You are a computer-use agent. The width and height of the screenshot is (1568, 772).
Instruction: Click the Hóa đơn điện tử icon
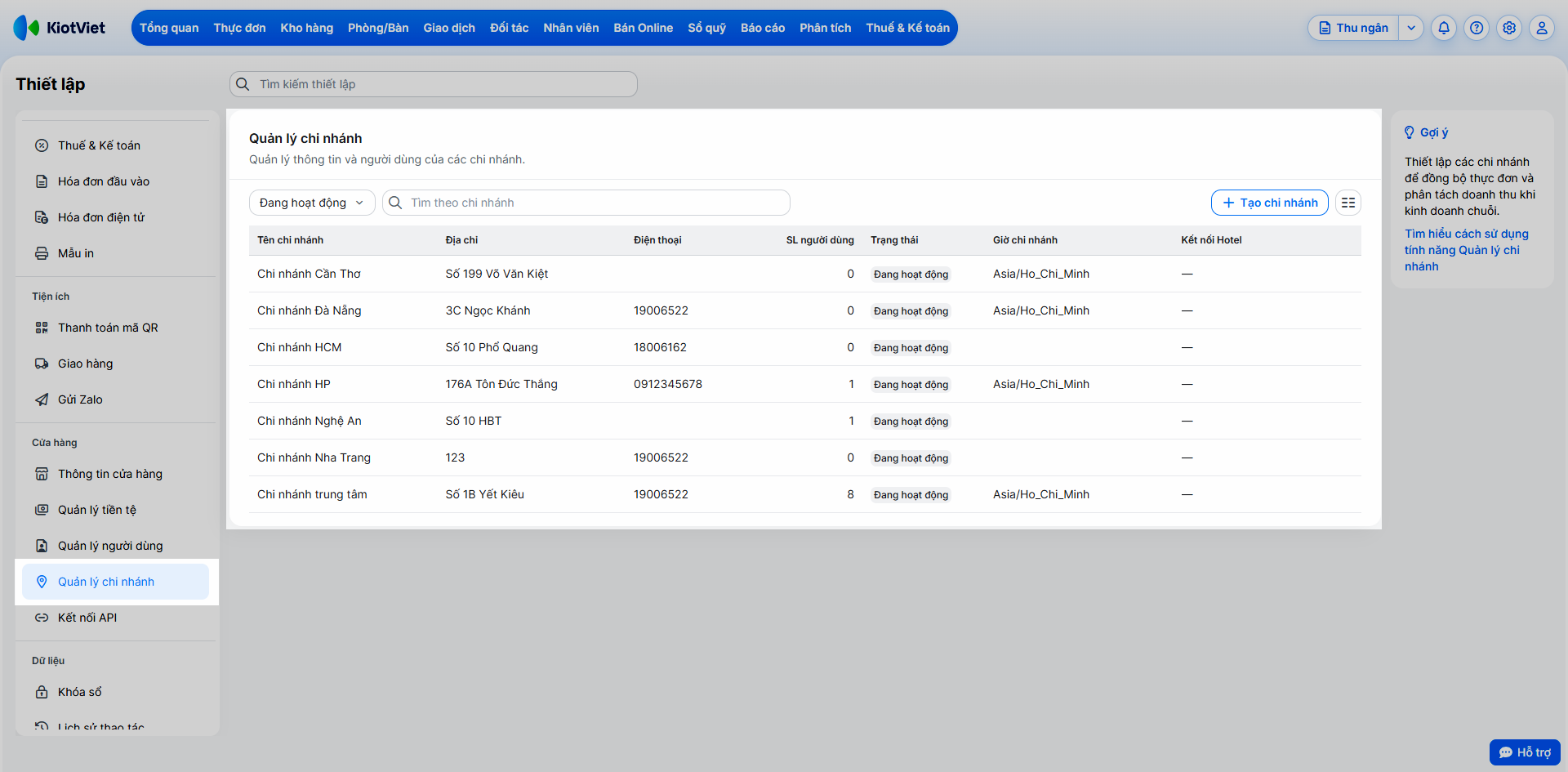tap(42, 217)
